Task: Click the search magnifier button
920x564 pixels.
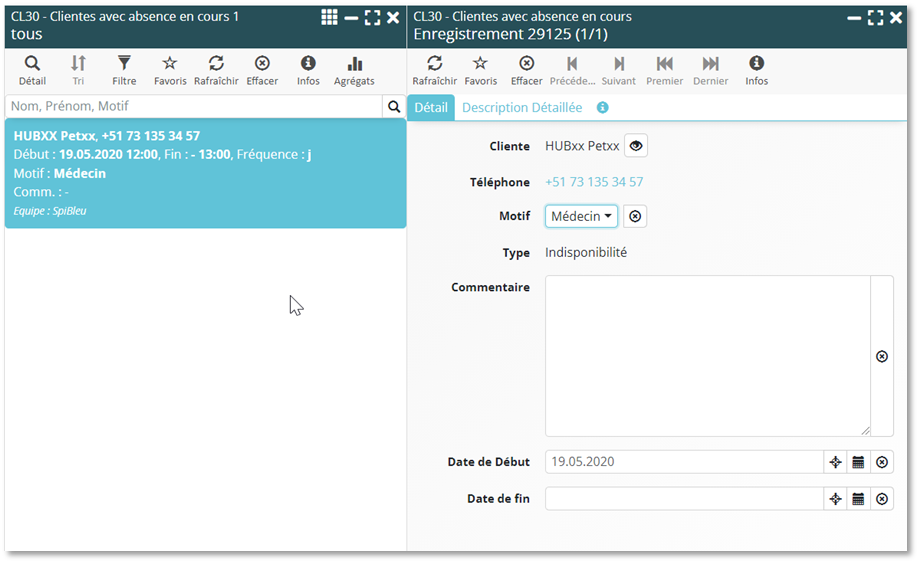Action: [394, 106]
